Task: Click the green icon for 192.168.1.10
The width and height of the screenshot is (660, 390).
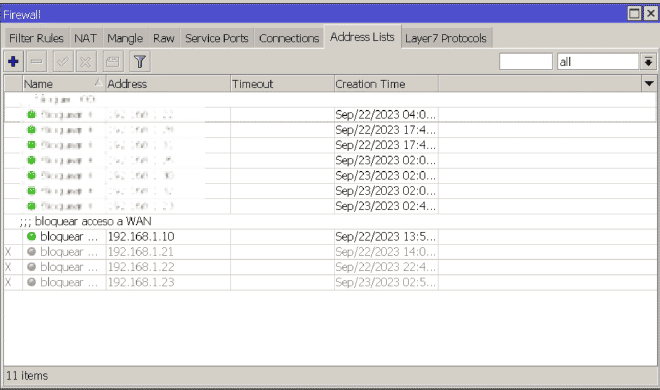Action: [x=32, y=236]
